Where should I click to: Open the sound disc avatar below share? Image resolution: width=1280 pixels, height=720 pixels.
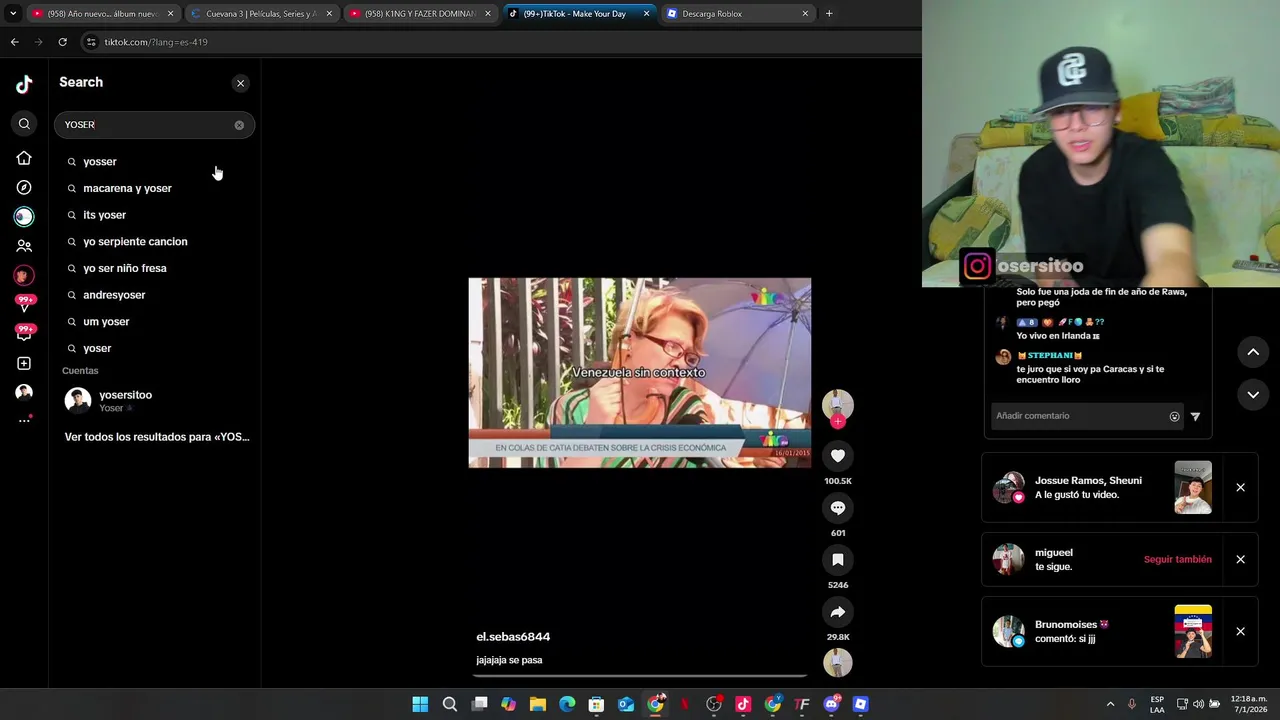[838, 662]
